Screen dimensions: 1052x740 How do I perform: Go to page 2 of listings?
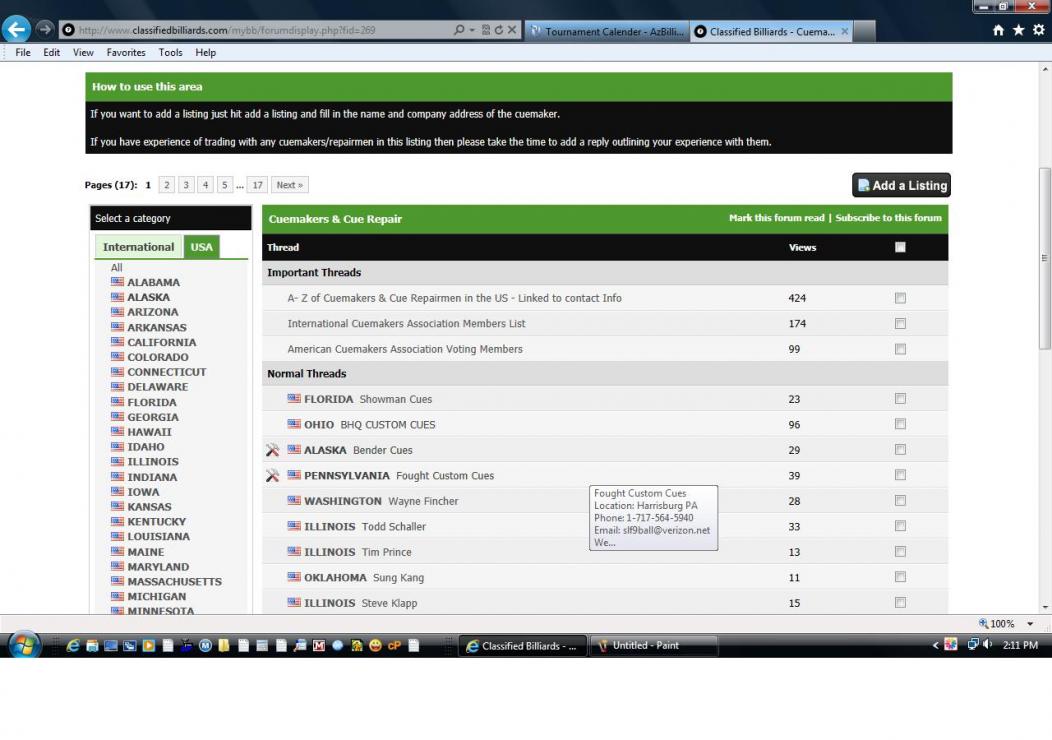(167, 185)
